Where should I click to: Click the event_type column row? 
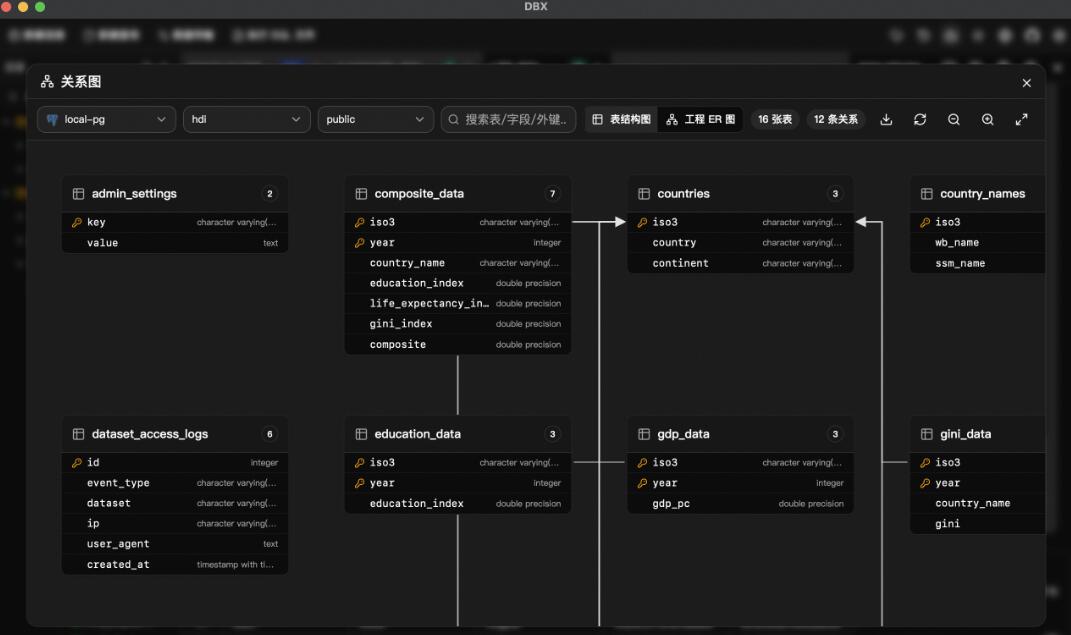pyautogui.click(x=175, y=483)
